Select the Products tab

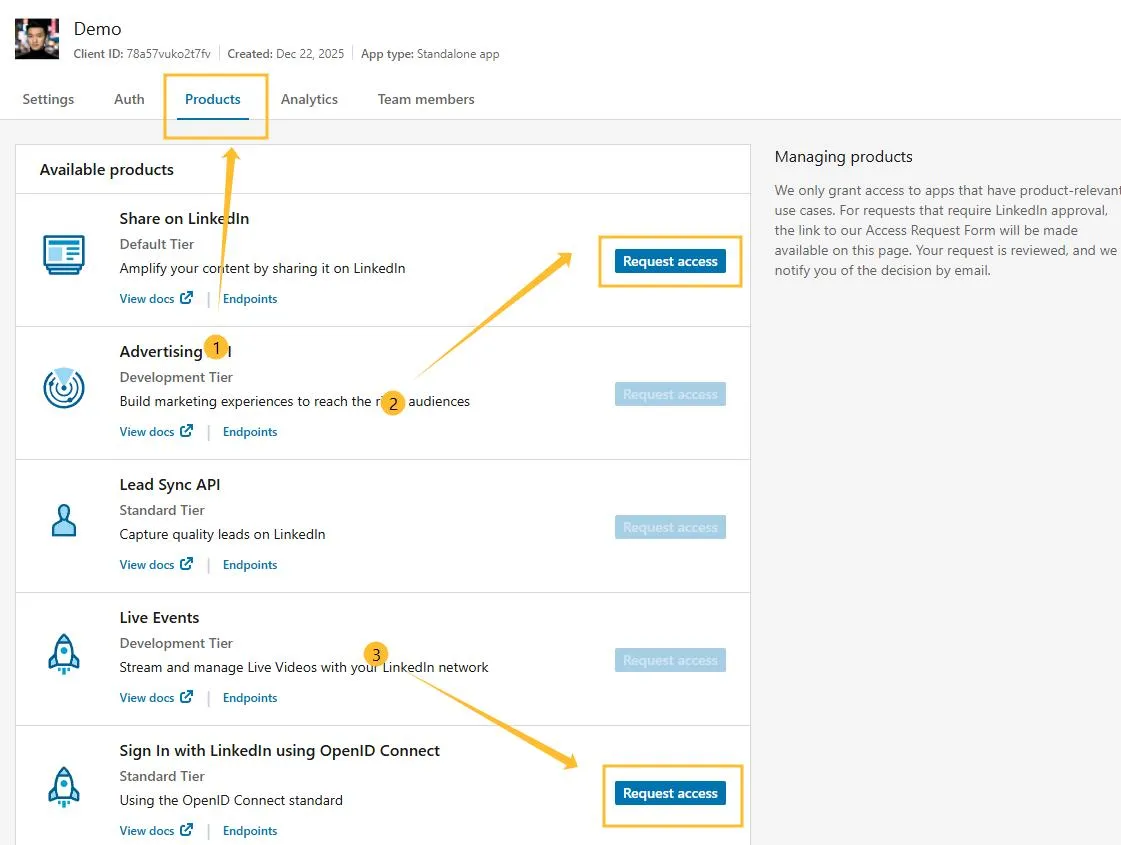pos(213,99)
